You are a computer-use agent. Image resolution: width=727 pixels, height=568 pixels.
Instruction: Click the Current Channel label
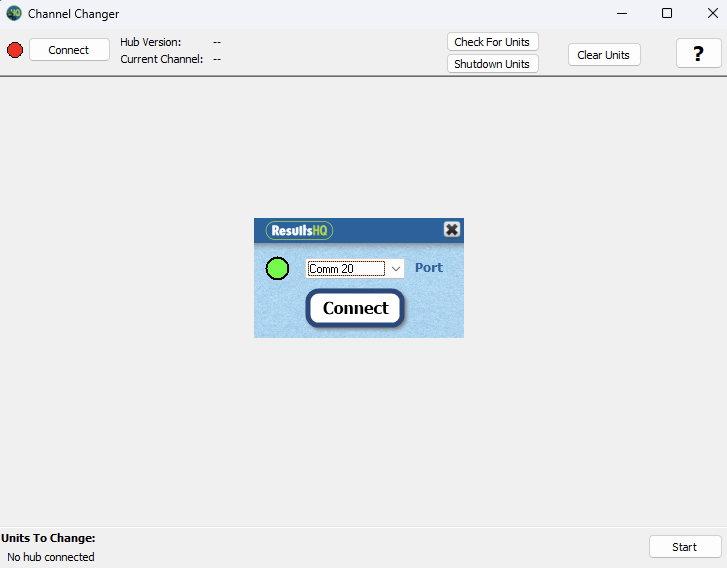(x=162, y=59)
